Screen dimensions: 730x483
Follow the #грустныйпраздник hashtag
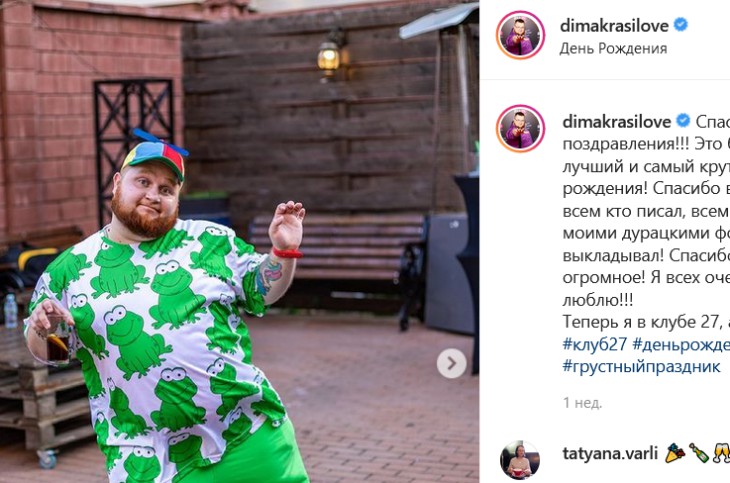[641, 367]
